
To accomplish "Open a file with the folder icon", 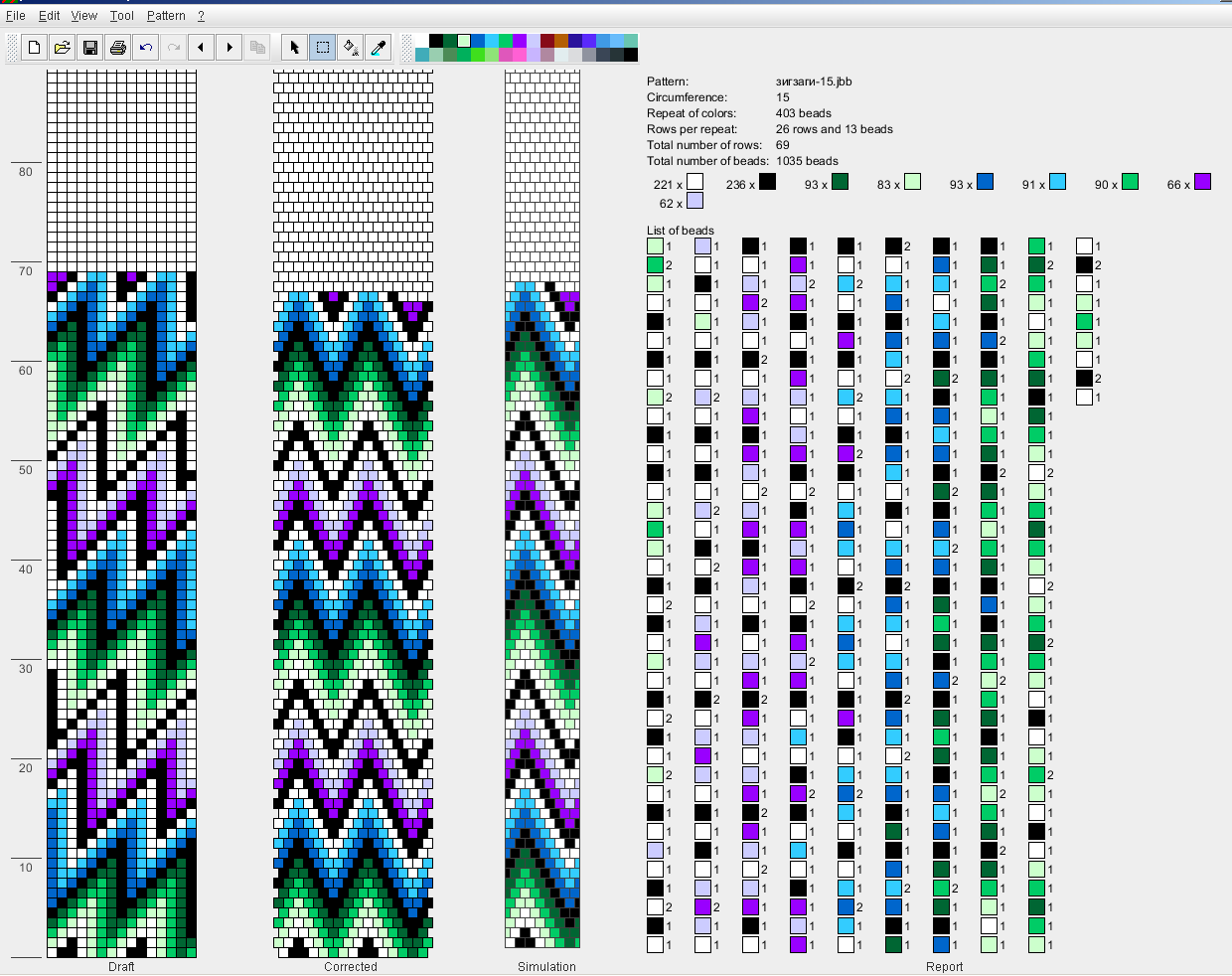I will click(x=62, y=48).
